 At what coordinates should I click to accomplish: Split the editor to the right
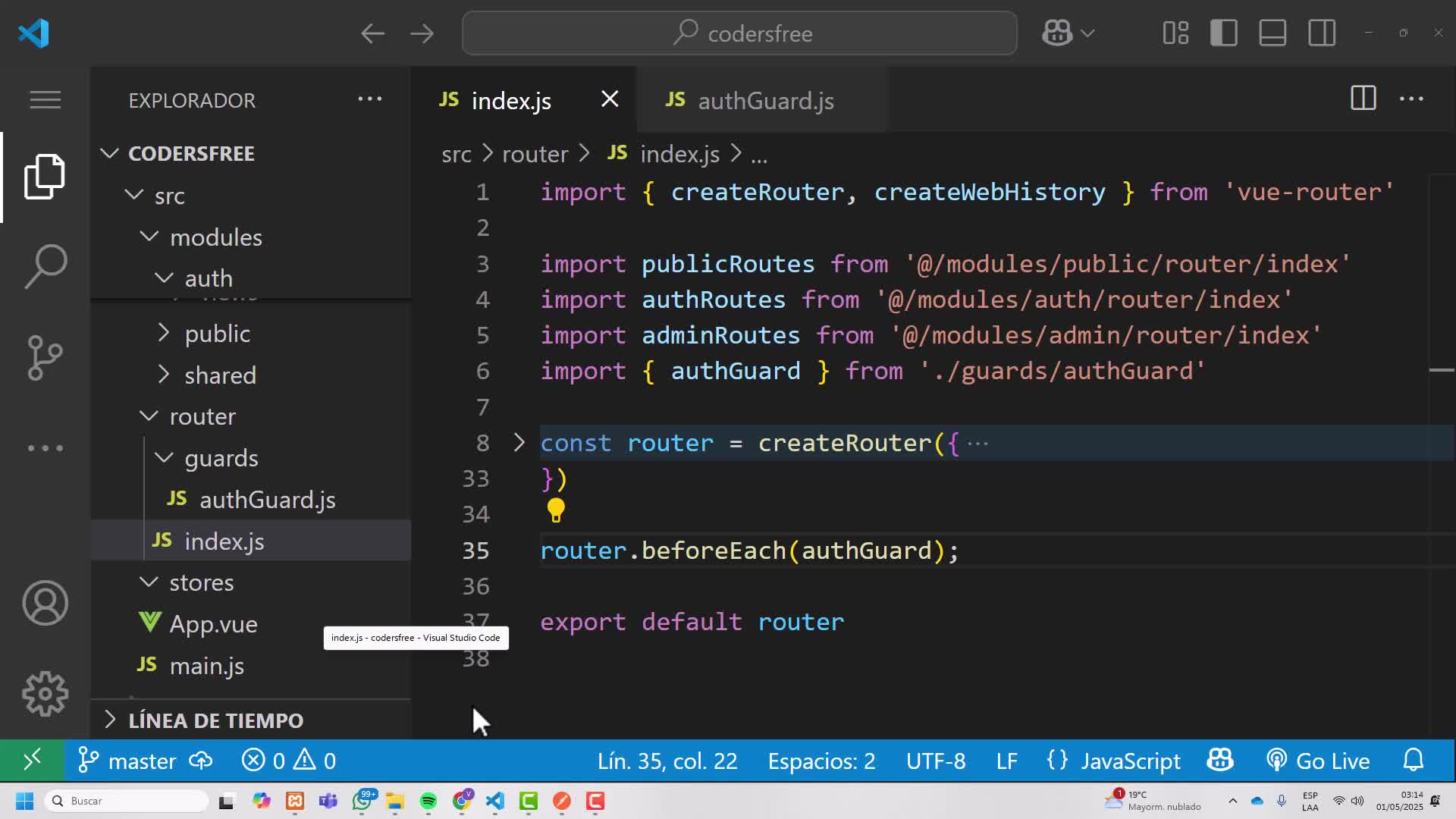click(1363, 99)
